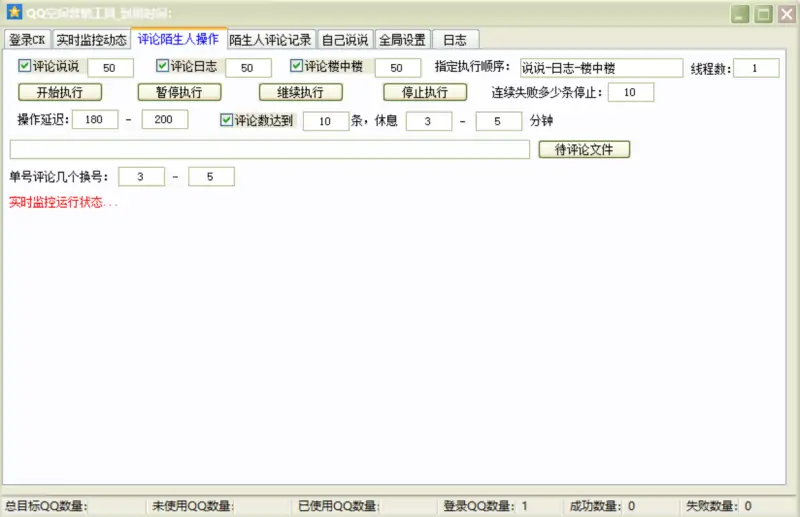Switch to the 登录CK tab
Image resolution: width=800 pixels, height=517 pixels.
27,40
